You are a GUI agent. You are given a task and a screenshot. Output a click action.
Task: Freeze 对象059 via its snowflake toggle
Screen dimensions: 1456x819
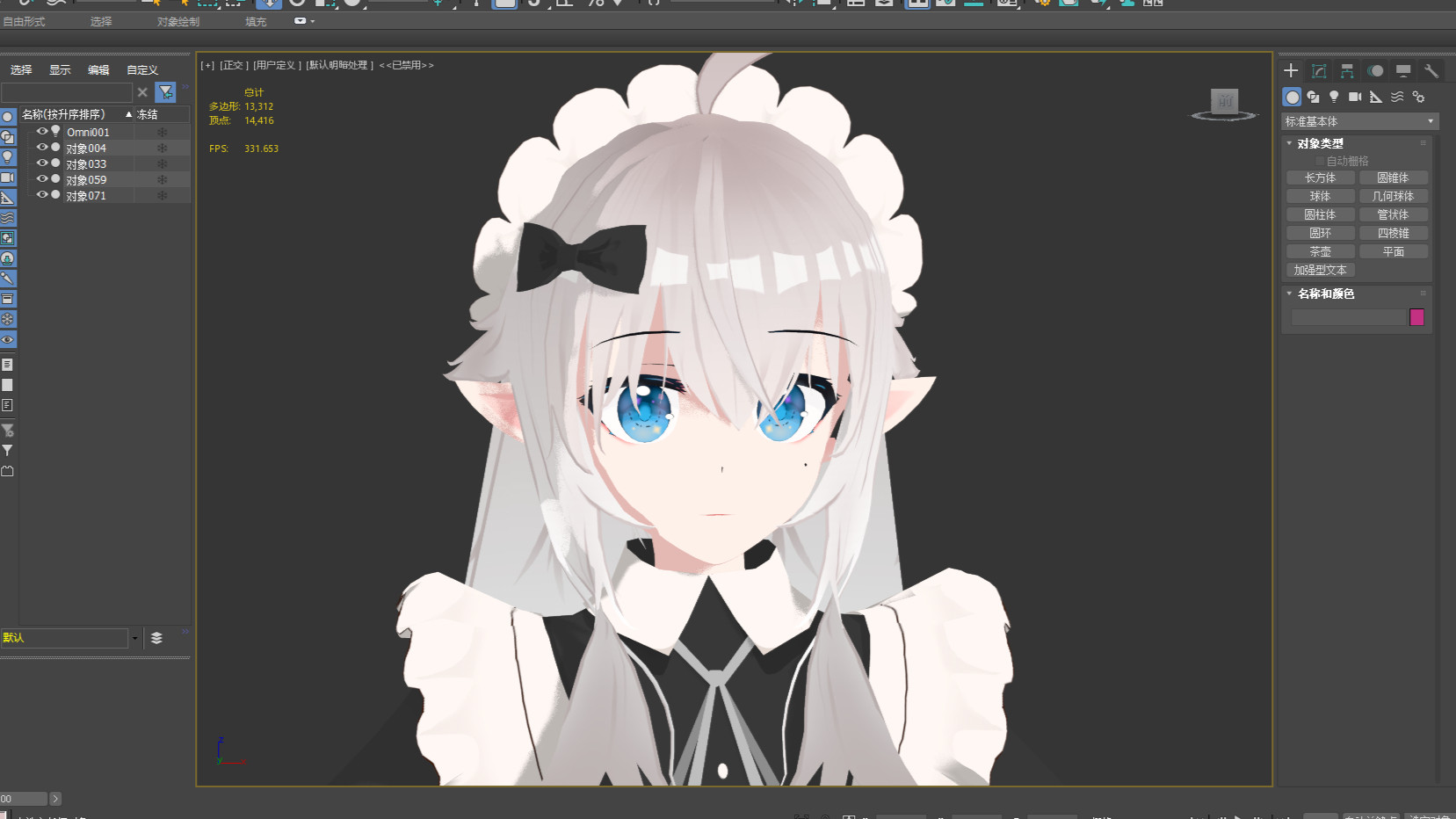(162, 180)
